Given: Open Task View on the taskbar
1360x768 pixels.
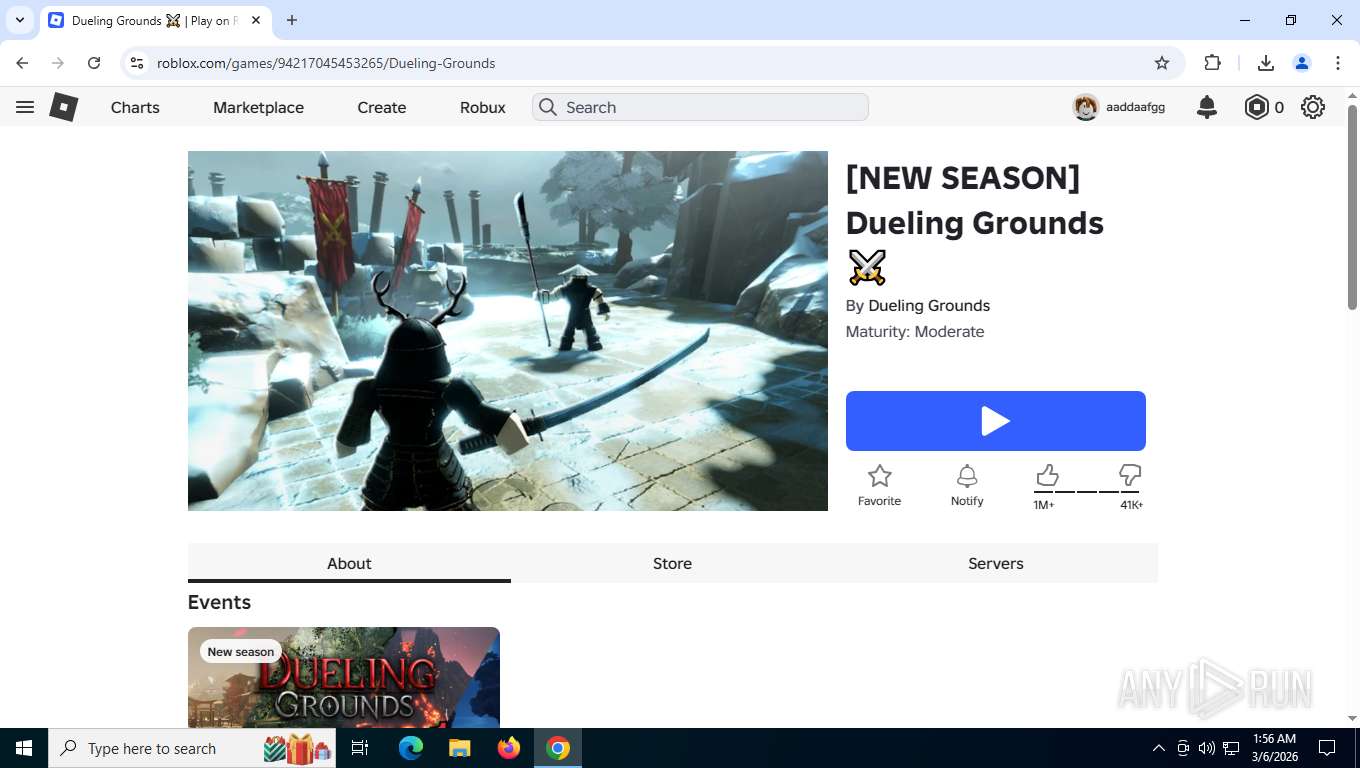Looking at the screenshot, I should pos(360,748).
